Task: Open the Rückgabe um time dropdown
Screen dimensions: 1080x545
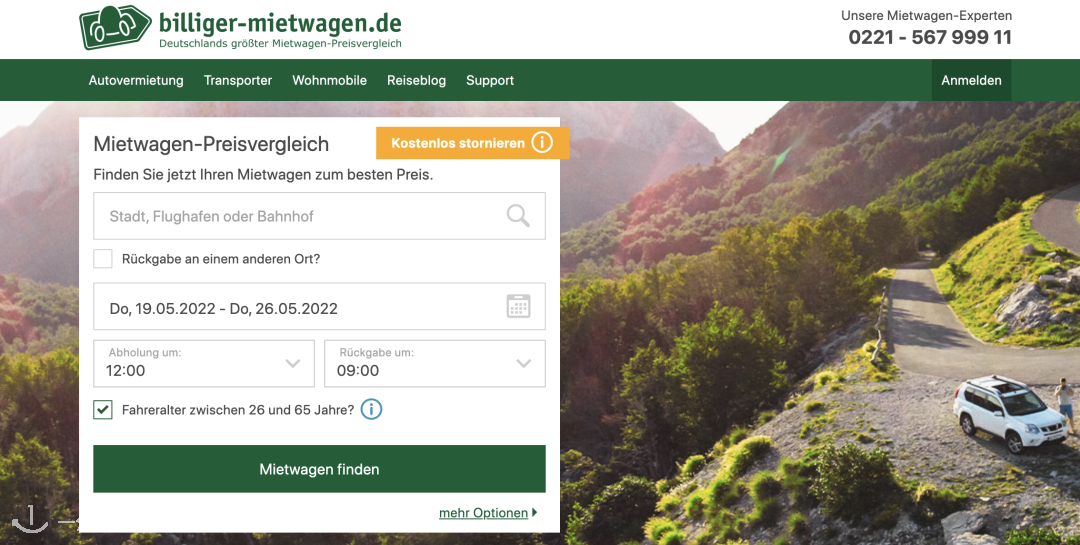Action: pos(435,363)
